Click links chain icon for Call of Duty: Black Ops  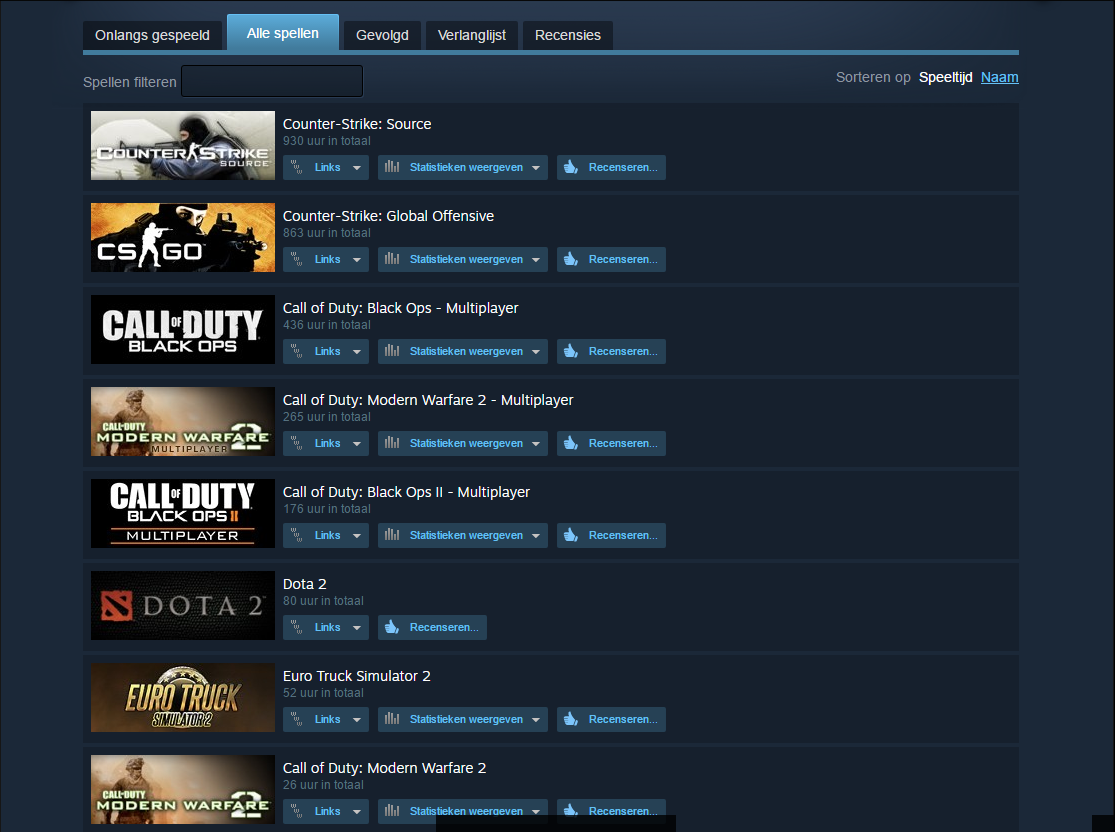297,352
